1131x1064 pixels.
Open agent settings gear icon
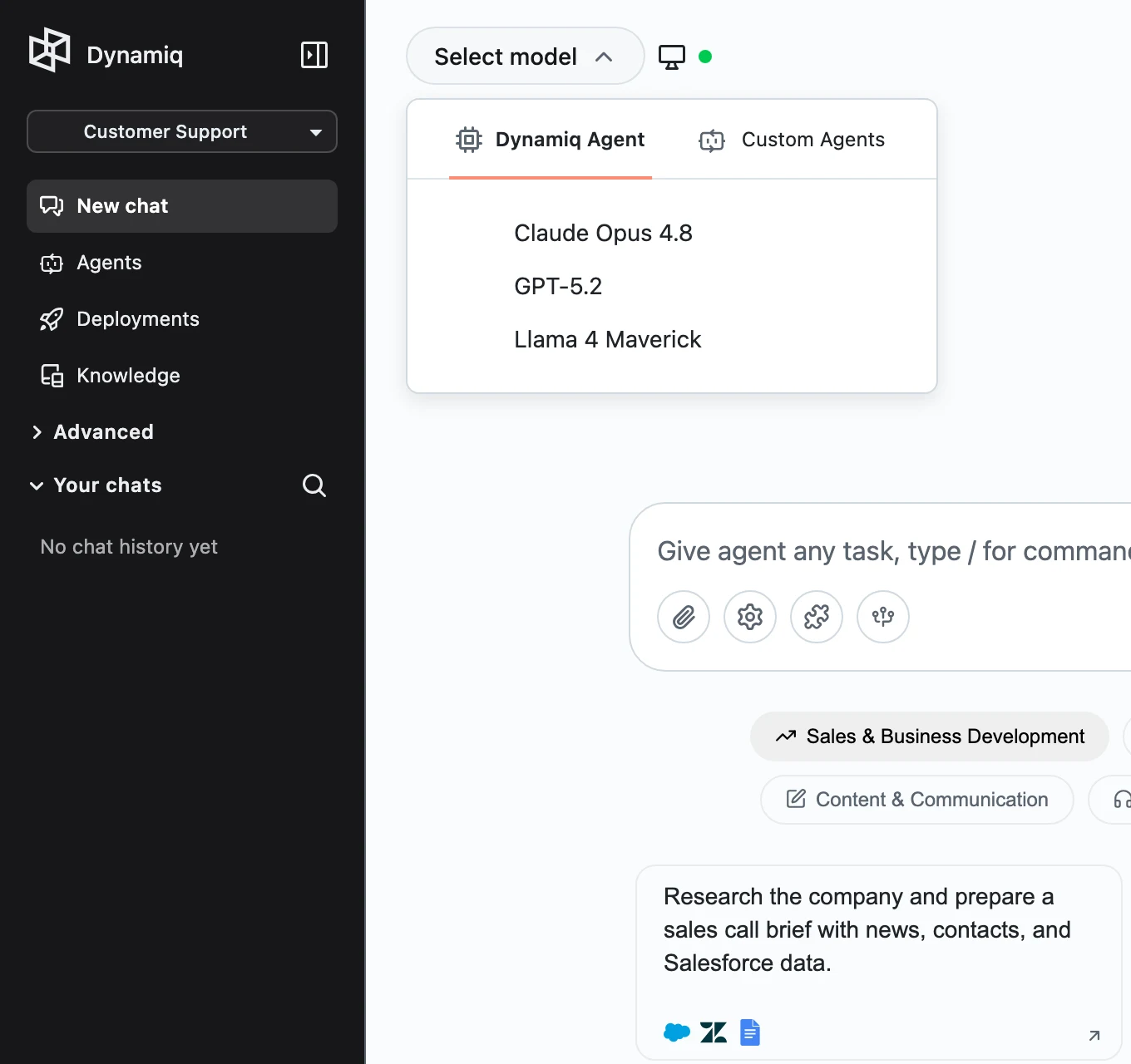(750, 617)
